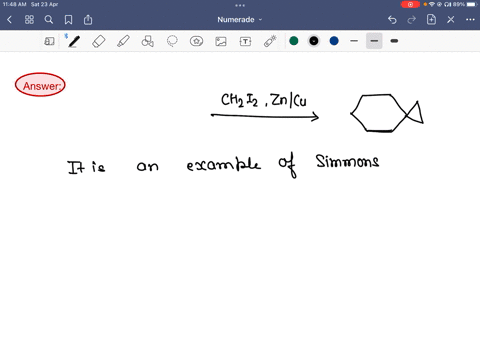480x360 pixels.
Task: Tap the three dots multitasking control
Action: tap(240, 5)
